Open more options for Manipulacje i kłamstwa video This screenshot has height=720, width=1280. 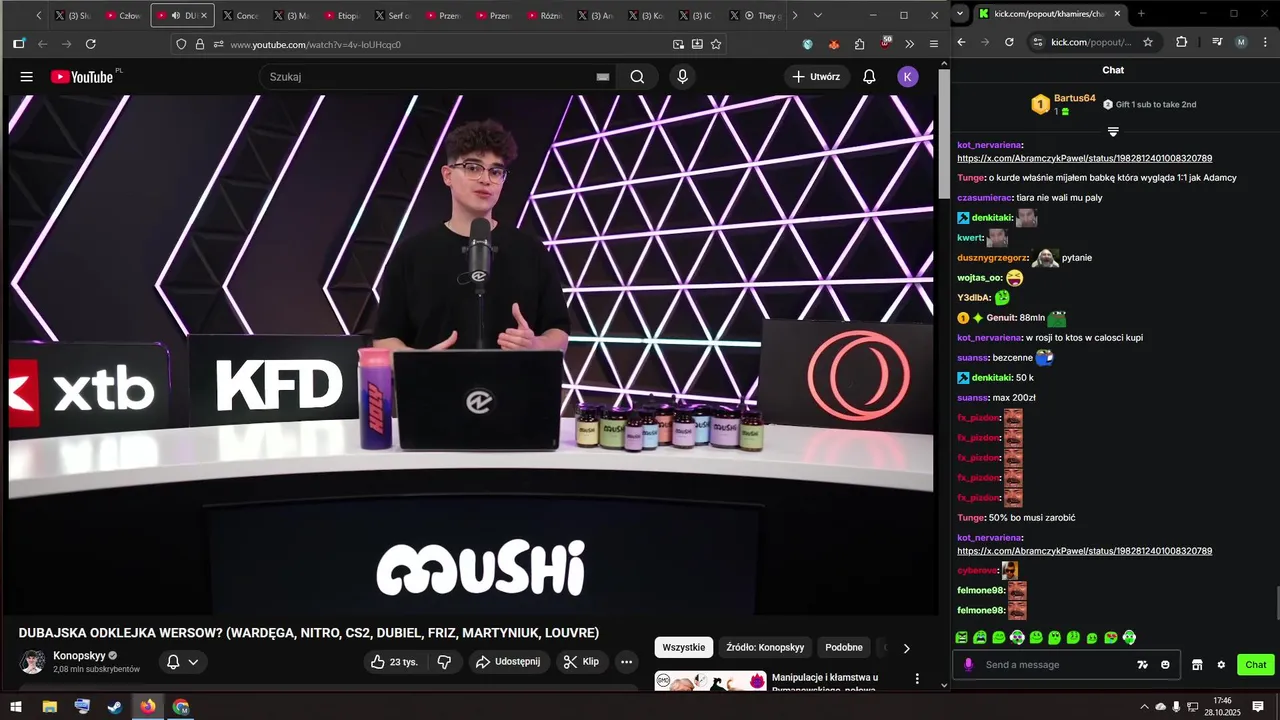pos(917,679)
